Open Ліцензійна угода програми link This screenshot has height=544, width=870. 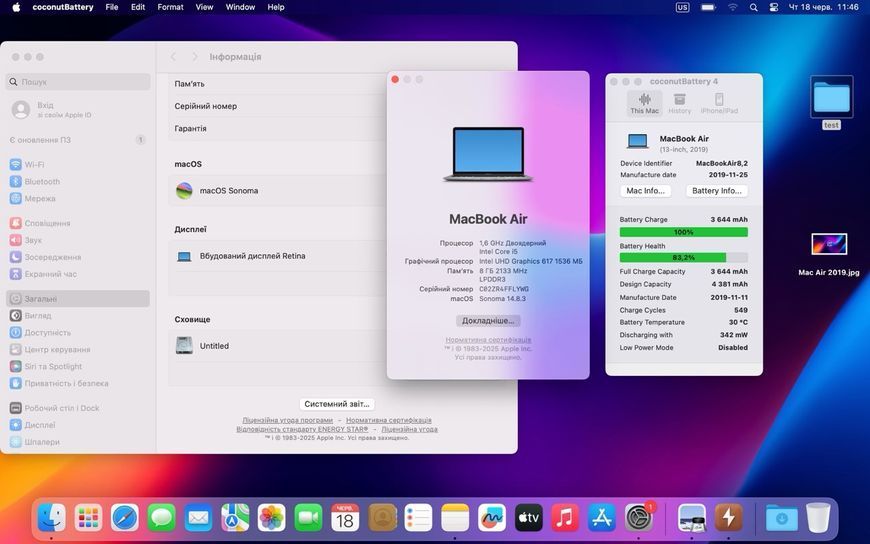click(287, 420)
